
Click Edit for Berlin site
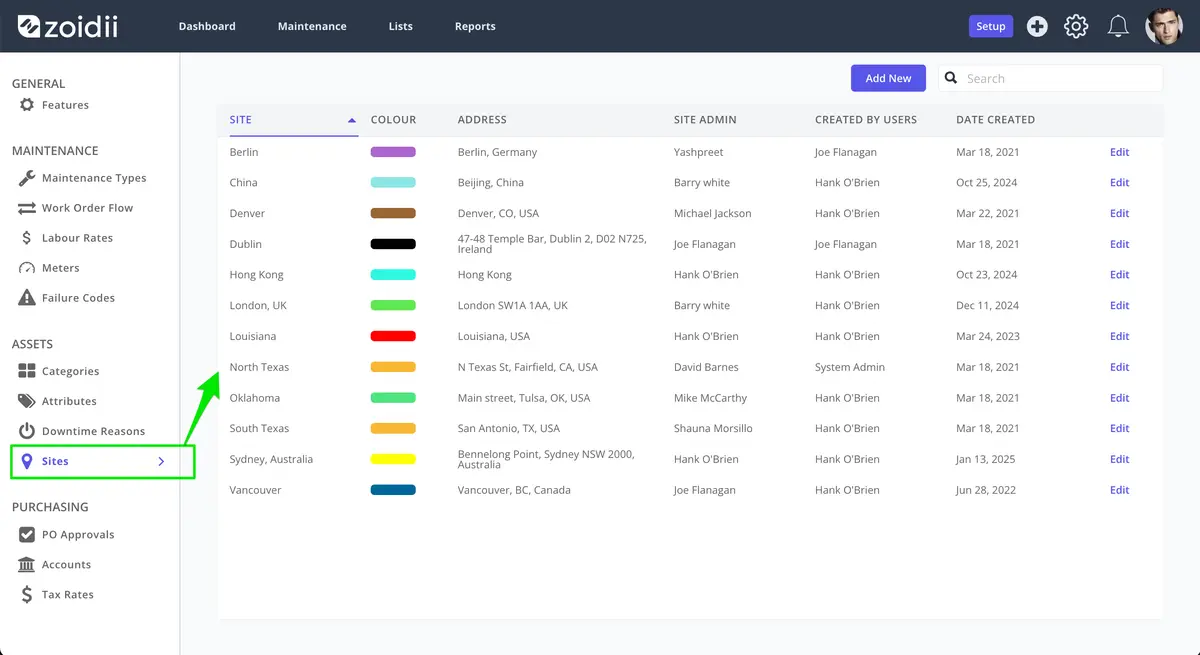point(1119,152)
